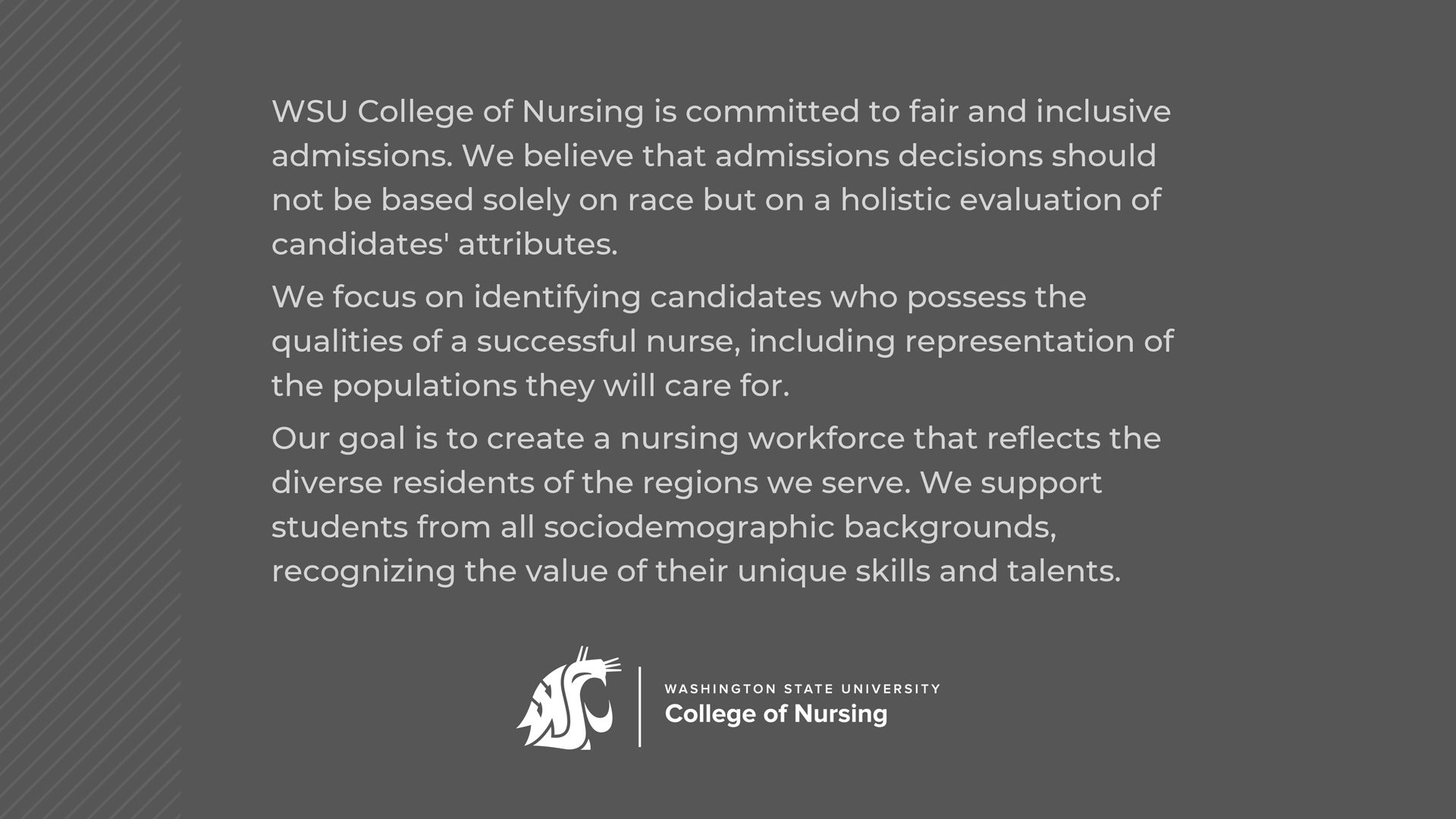Click the word 'inclusive' in the first line
Screen dimensions: 1456x819
click(1103, 111)
